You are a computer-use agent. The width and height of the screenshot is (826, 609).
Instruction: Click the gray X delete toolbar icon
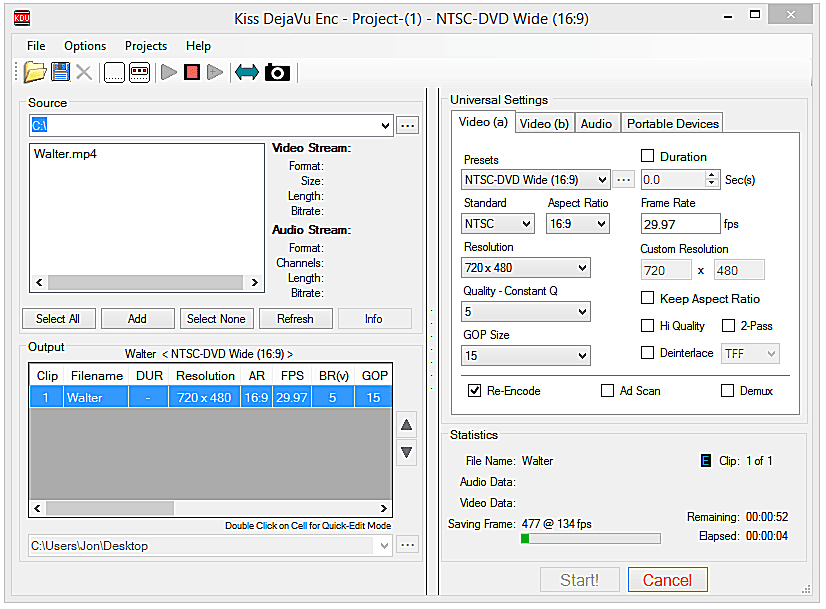[x=84, y=72]
